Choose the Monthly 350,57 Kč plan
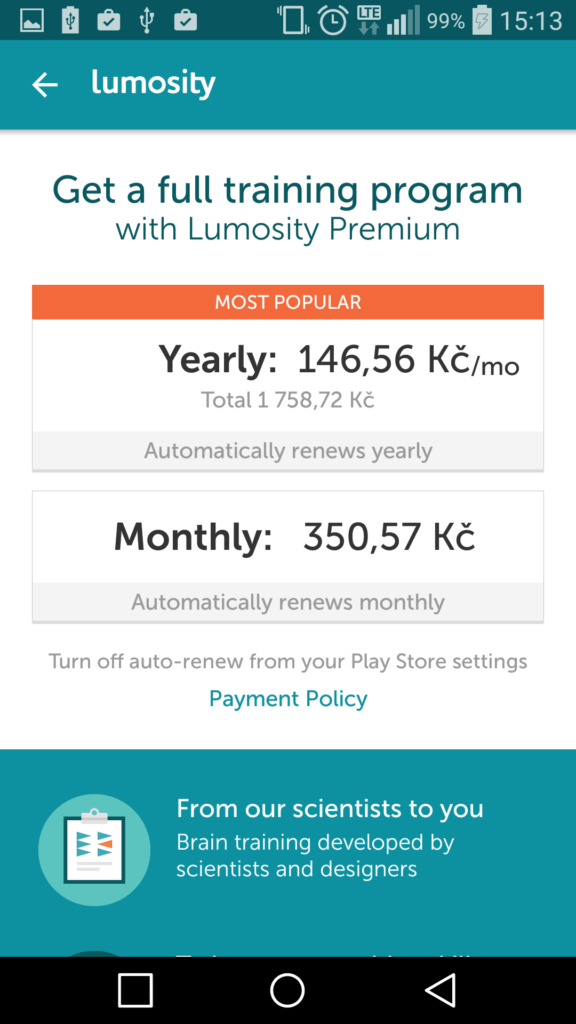This screenshot has height=1024, width=576. (x=288, y=556)
